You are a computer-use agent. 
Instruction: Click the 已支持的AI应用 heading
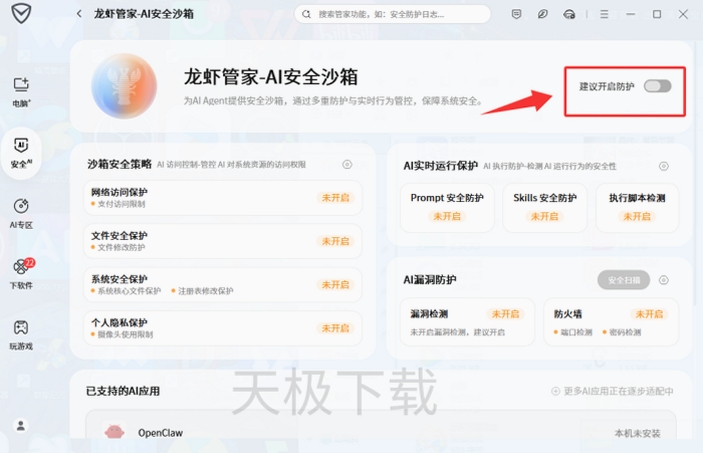tap(123, 391)
